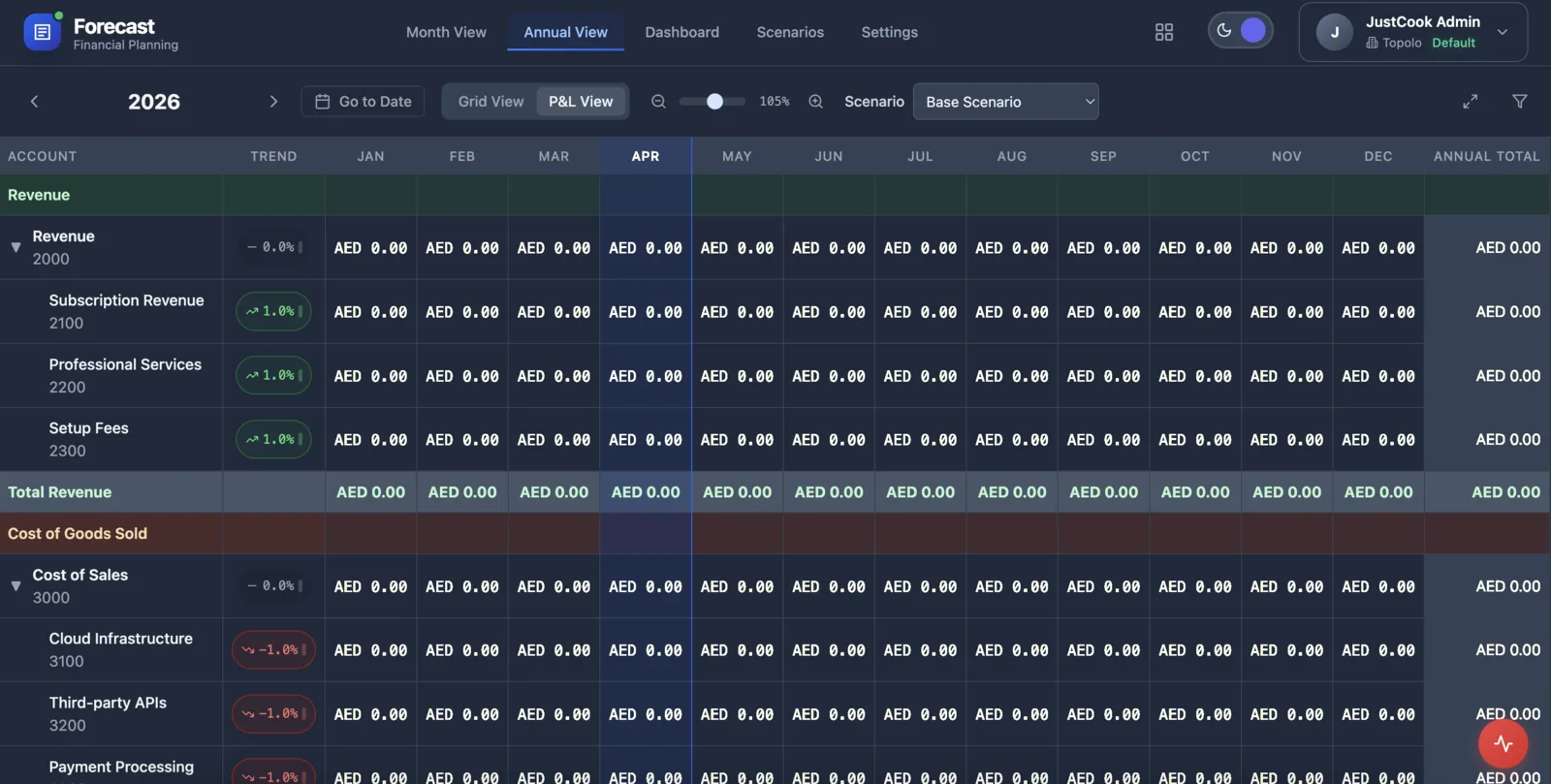Open the Scenarios tab
This screenshot has width=1551, height=784.
pos(790,32)
